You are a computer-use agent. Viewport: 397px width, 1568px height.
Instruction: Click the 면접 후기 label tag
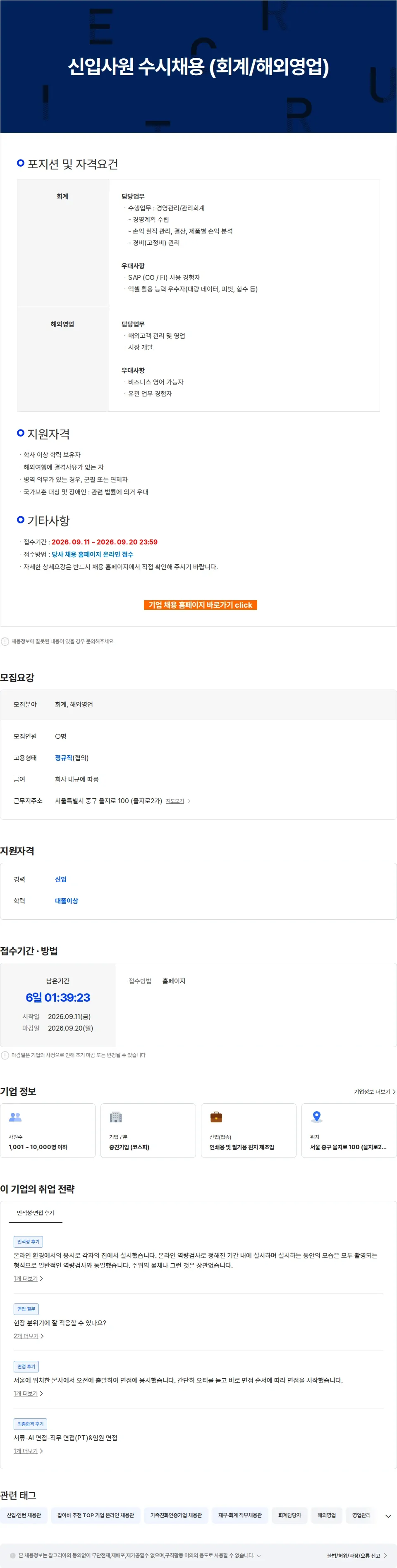coord(26,1366)
